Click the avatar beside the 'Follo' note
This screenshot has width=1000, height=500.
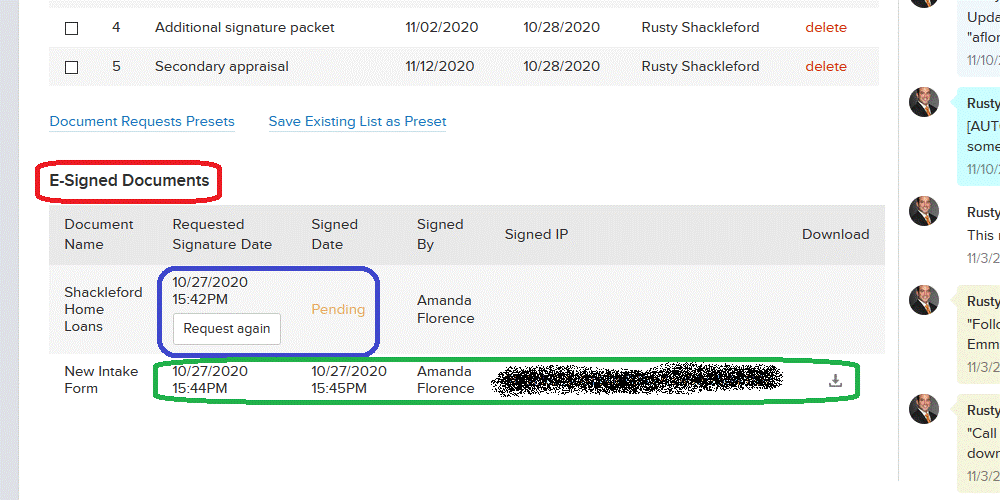click(x=924, y=300)
